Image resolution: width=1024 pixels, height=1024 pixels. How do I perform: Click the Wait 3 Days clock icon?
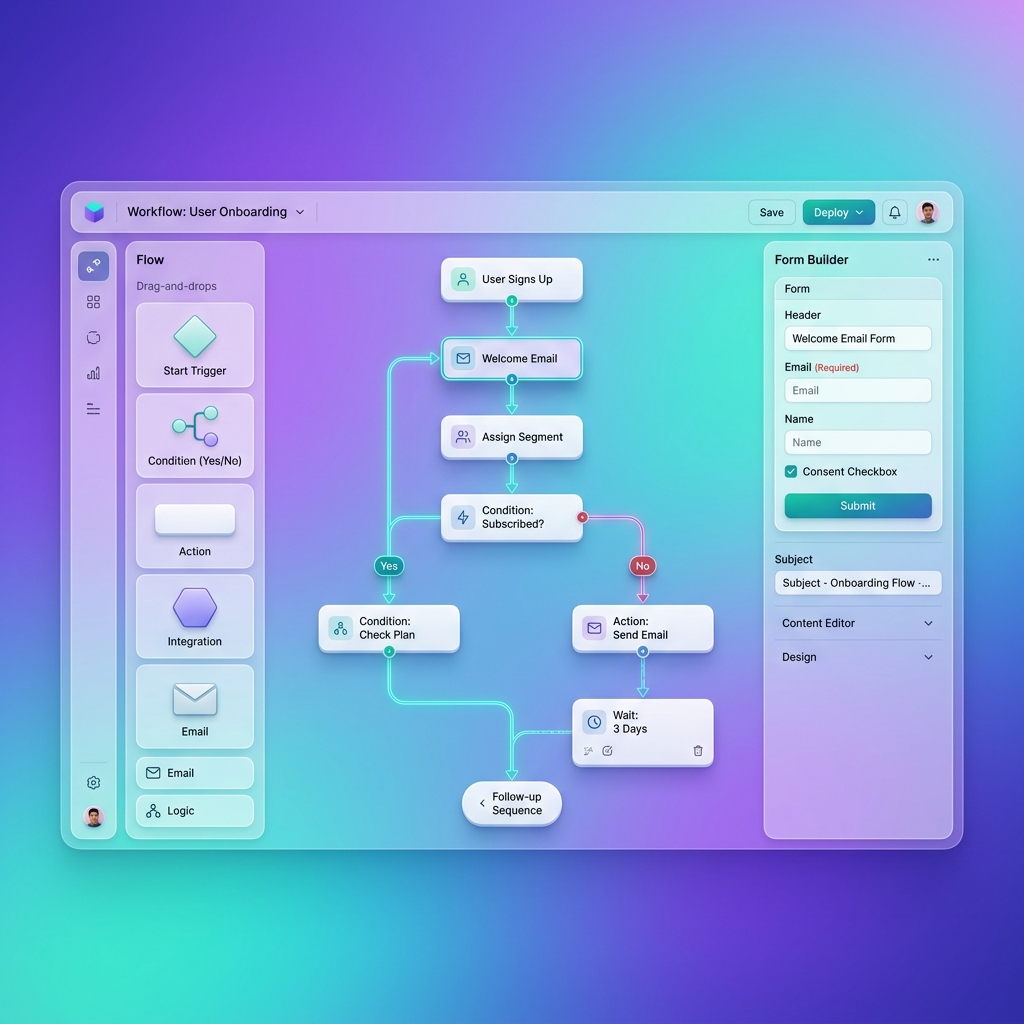tap(594, 722)
